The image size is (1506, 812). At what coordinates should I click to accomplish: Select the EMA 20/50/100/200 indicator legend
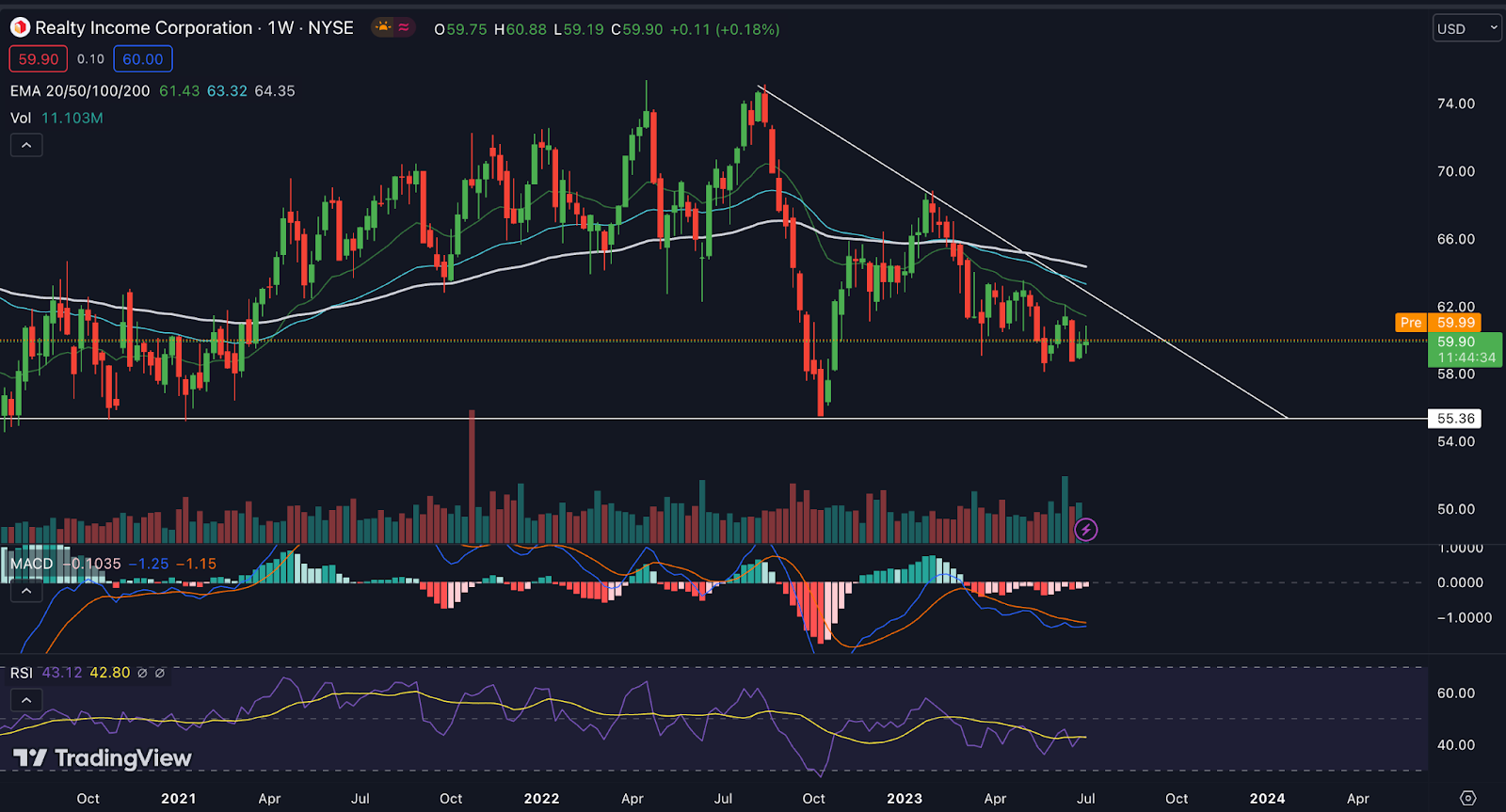click(80, 91)
